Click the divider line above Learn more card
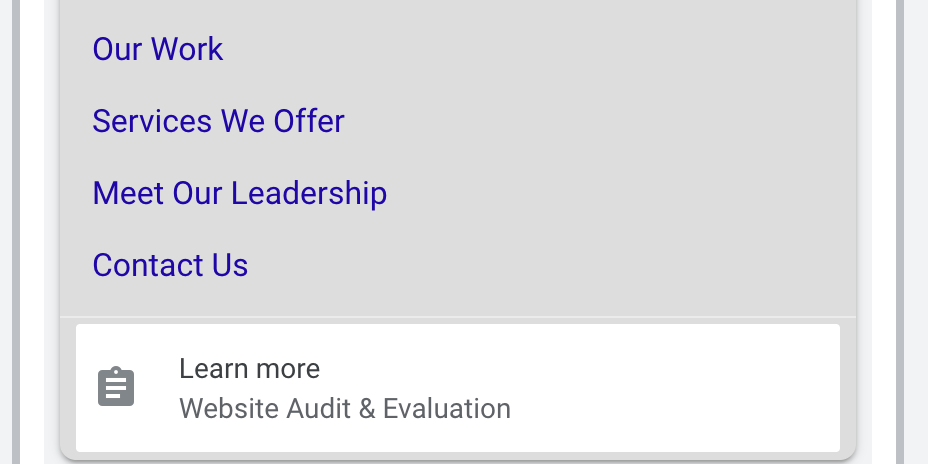 pyautogui.click(x=458, y=317)
